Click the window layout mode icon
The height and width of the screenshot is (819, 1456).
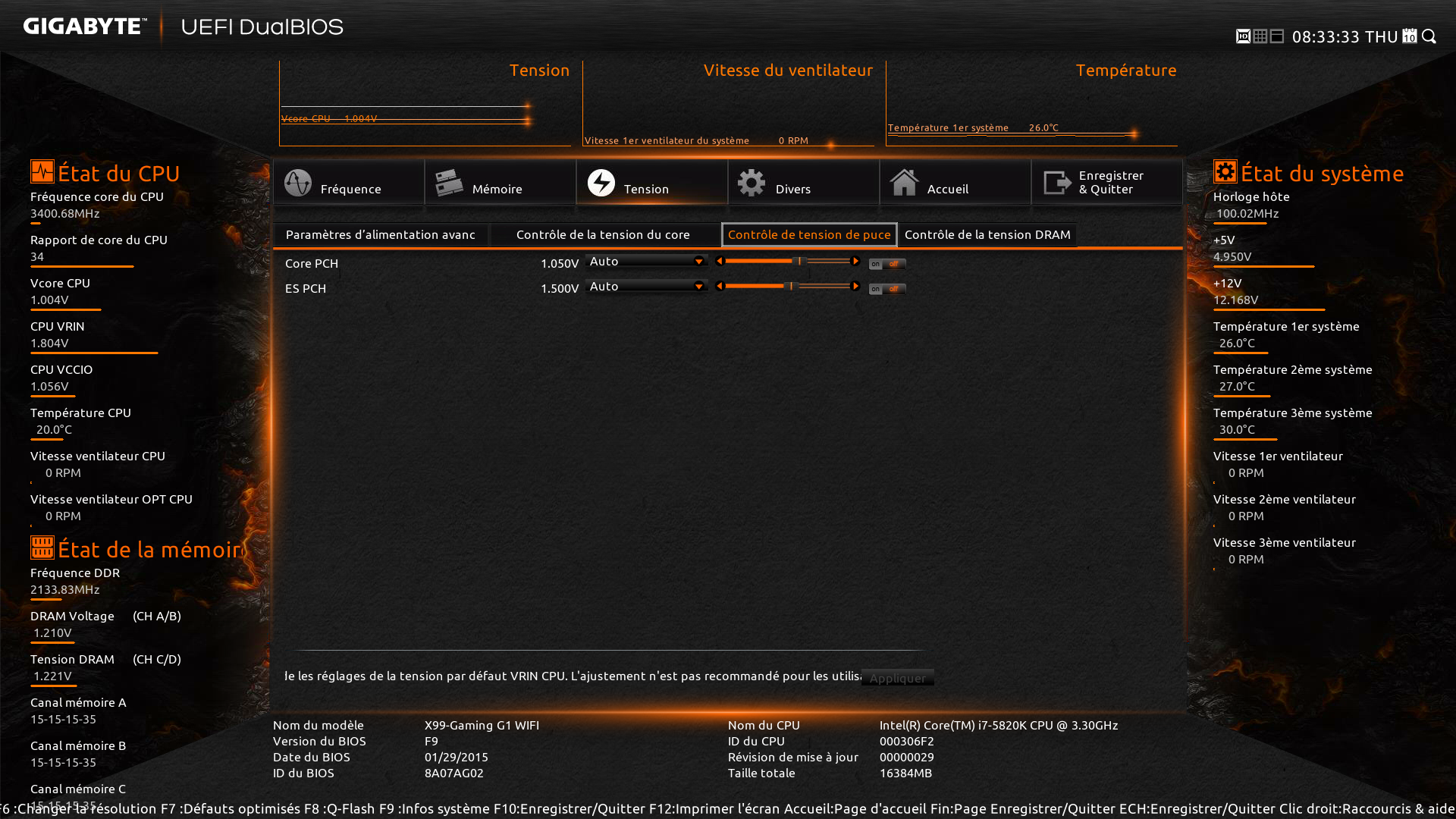[x=1277, y=36]
